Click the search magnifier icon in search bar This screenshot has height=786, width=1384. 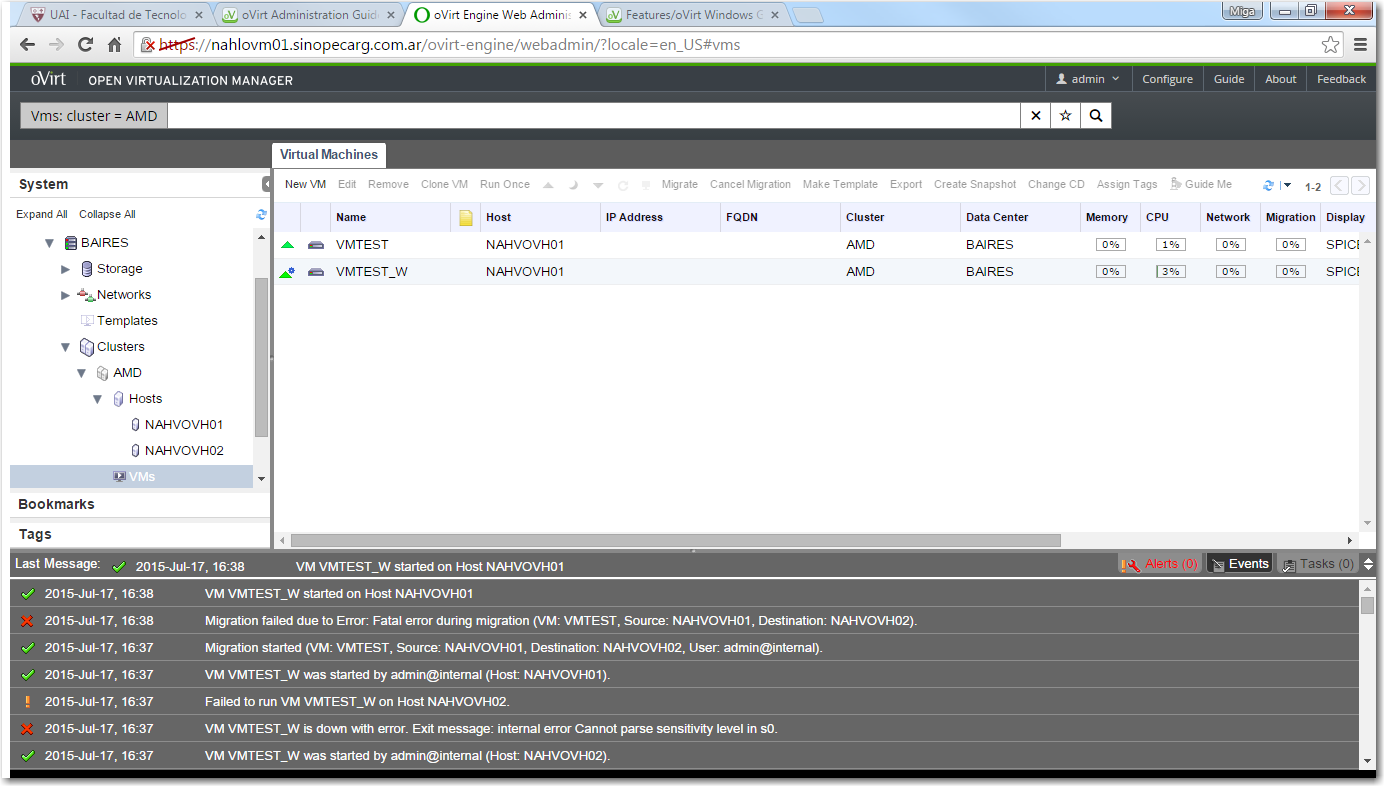(x=1096, y=116)
